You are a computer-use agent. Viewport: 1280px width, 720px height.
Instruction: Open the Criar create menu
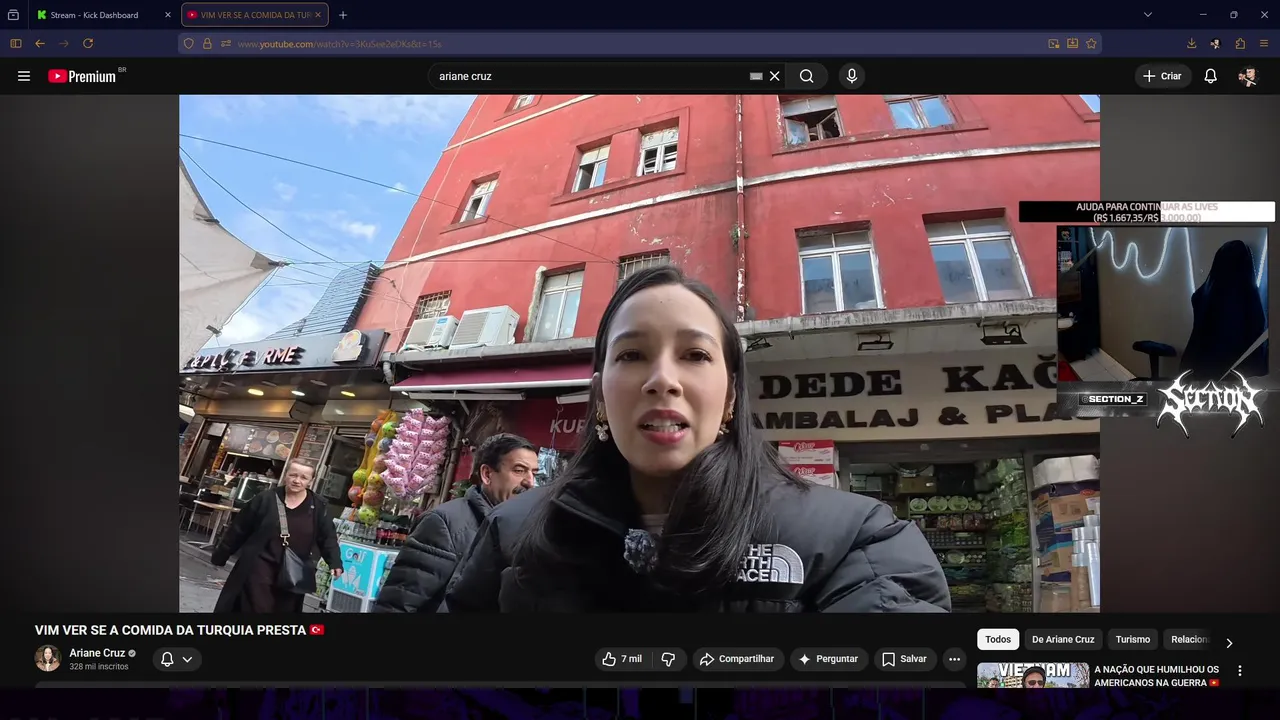pyautogui.click(x=1162, y=76)
